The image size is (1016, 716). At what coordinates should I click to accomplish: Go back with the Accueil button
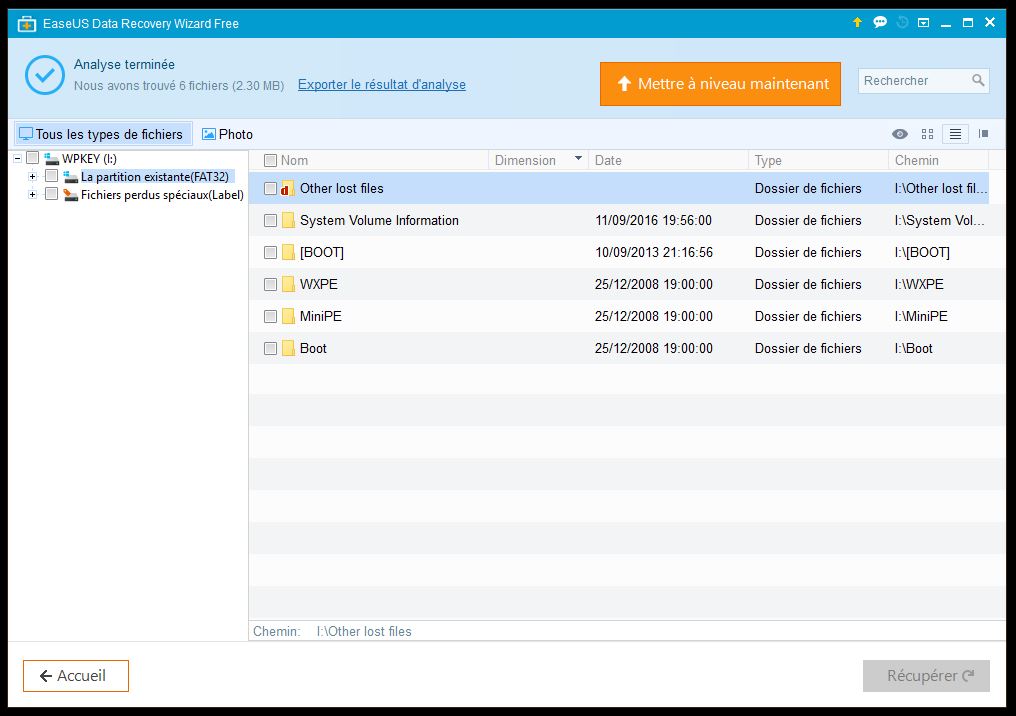pyautogui.click(x=76, y=676)
